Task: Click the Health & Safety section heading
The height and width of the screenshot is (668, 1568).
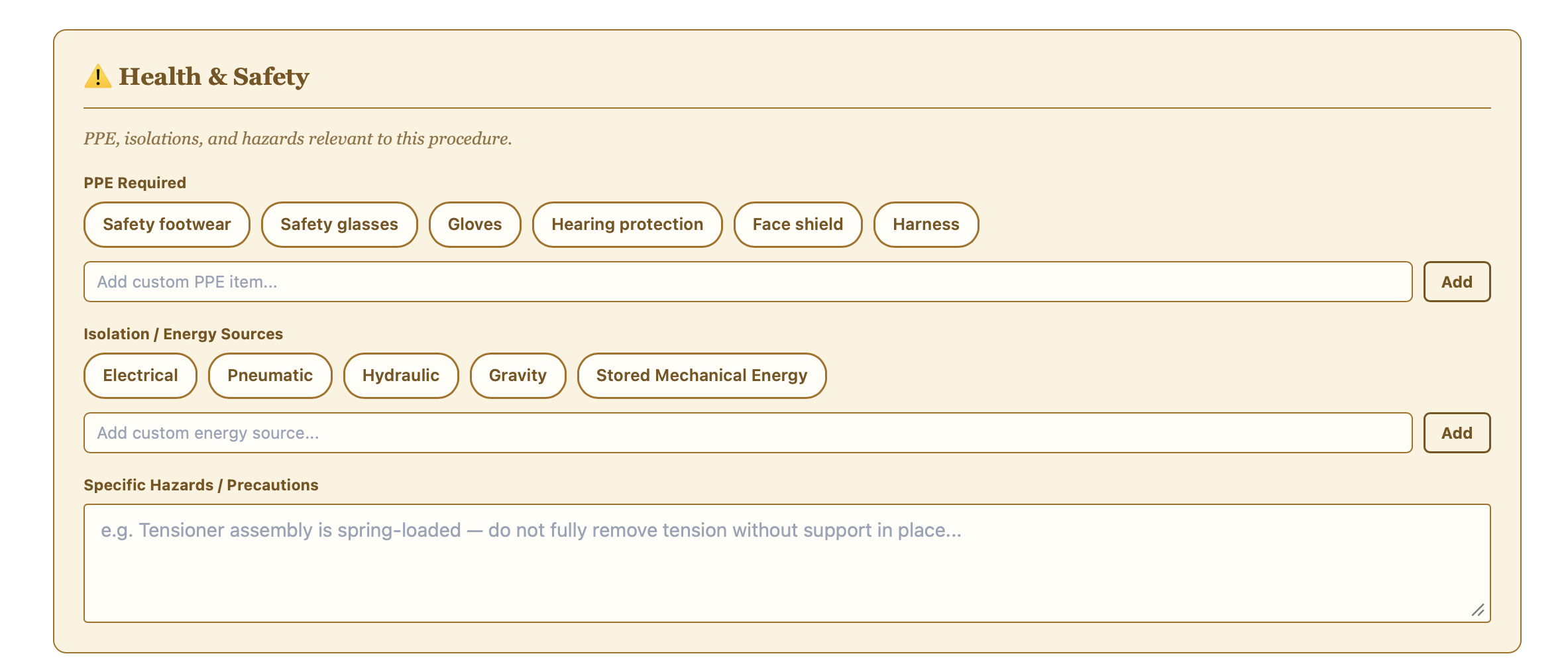Action: 214,77
